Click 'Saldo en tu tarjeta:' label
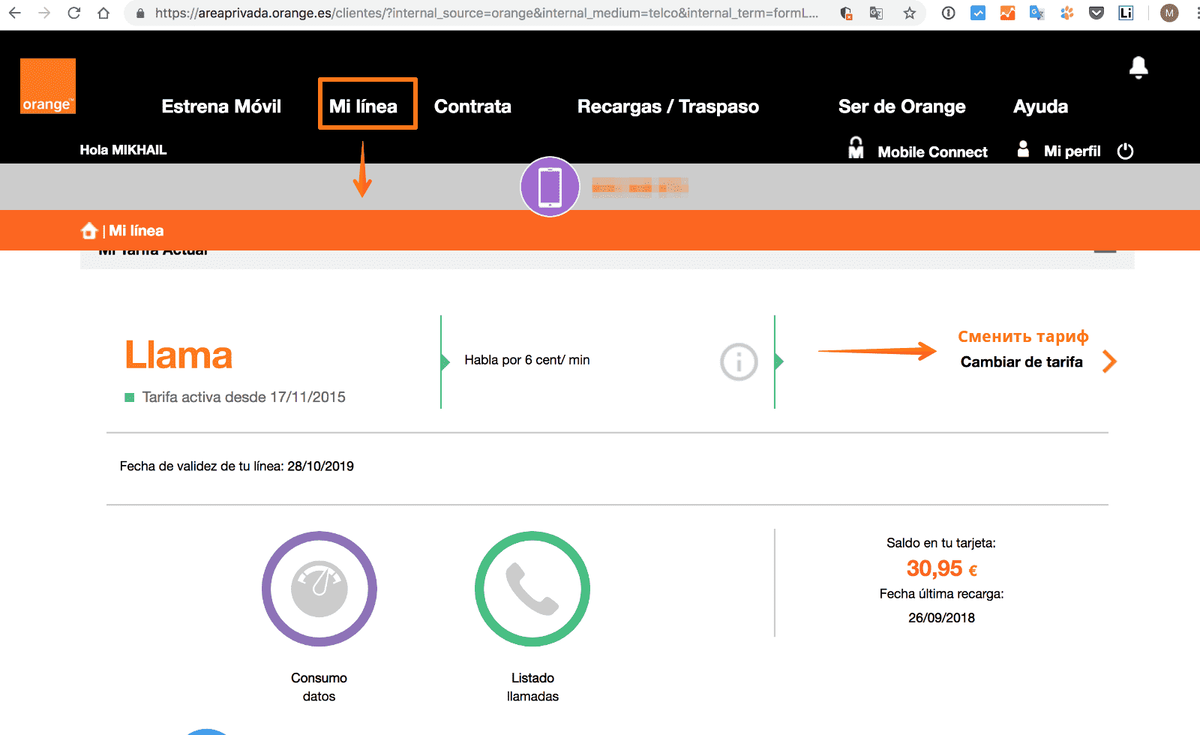This screenshot has height=735, width=1200. pyautogui.click(x=941, y=543)
